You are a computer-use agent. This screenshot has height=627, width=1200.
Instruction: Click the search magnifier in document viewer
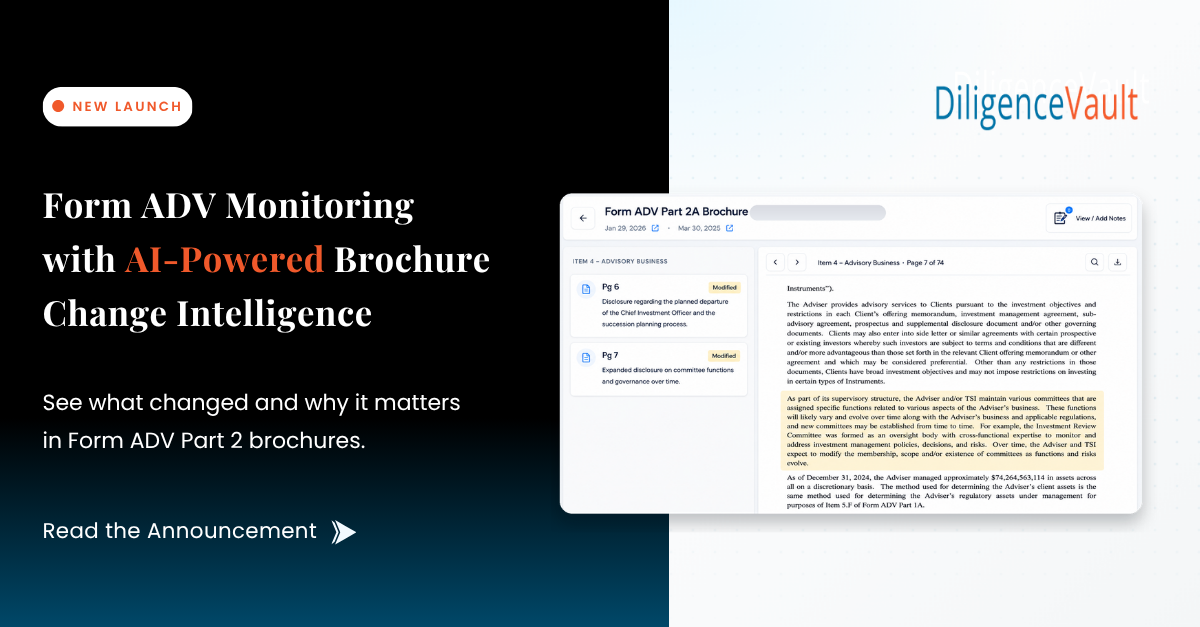pyautogui.click(x=1095, y=262)
